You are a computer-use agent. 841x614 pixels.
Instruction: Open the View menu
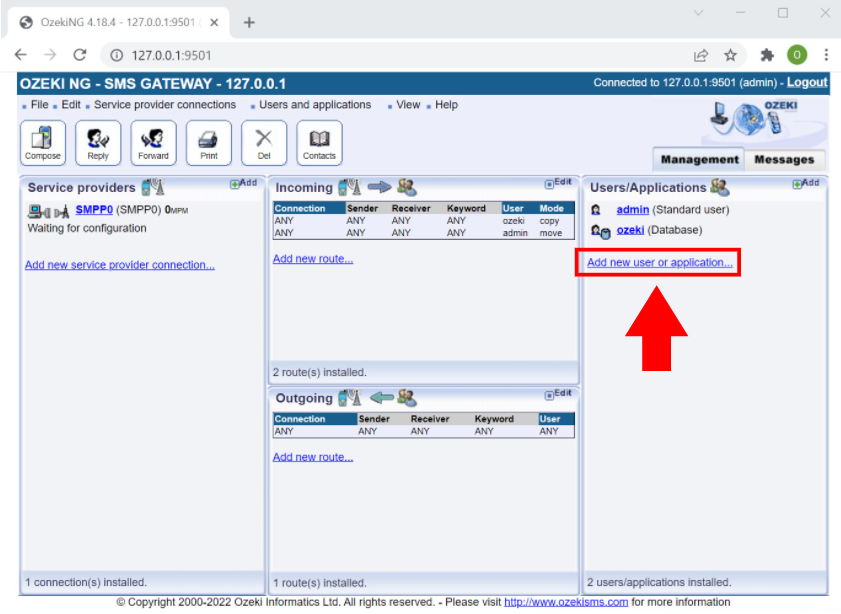[408, 105]
